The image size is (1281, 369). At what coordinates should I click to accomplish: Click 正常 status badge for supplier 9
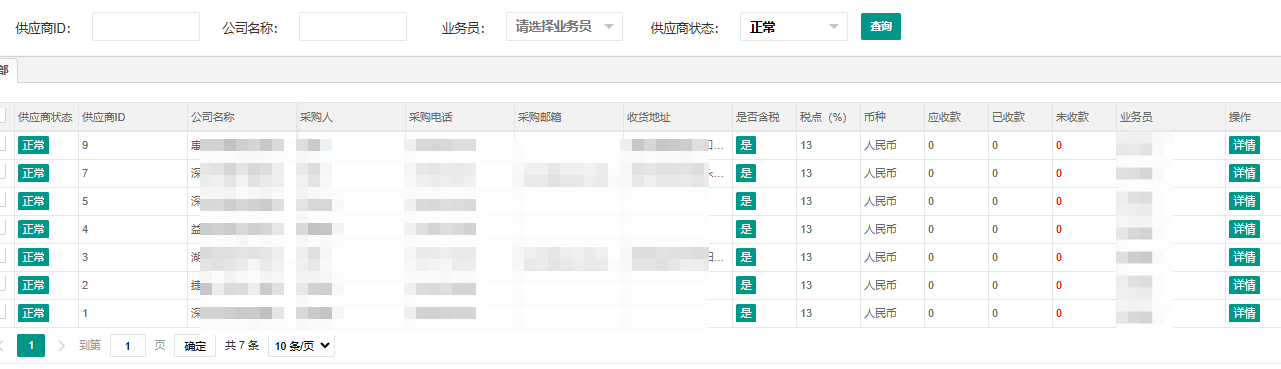(x=34, y=145)
